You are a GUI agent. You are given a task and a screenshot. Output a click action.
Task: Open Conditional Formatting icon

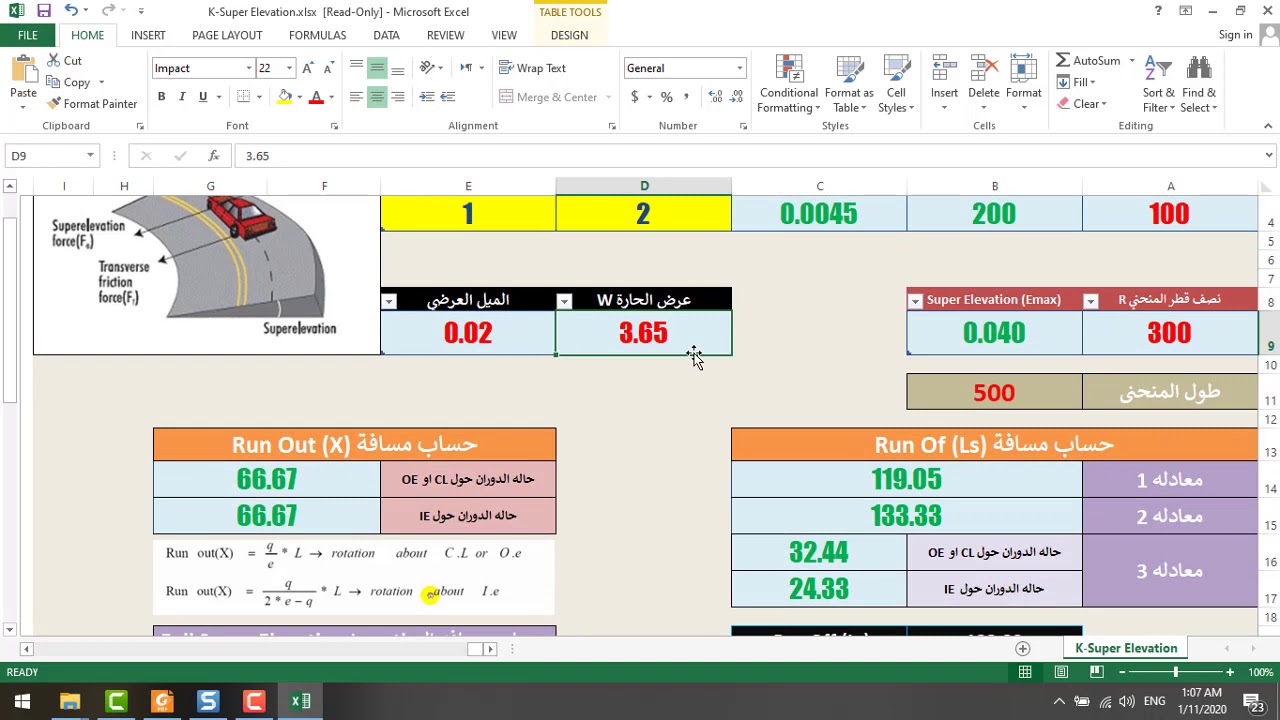click(788, 85)
